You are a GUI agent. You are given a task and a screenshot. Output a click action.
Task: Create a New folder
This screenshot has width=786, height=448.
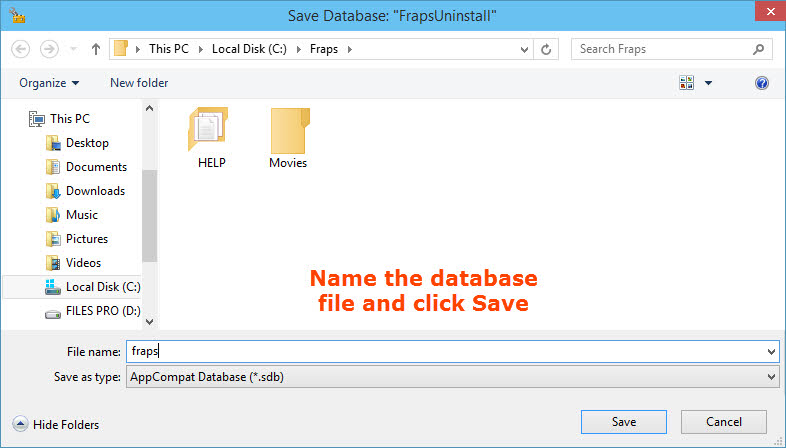point(139,83)
